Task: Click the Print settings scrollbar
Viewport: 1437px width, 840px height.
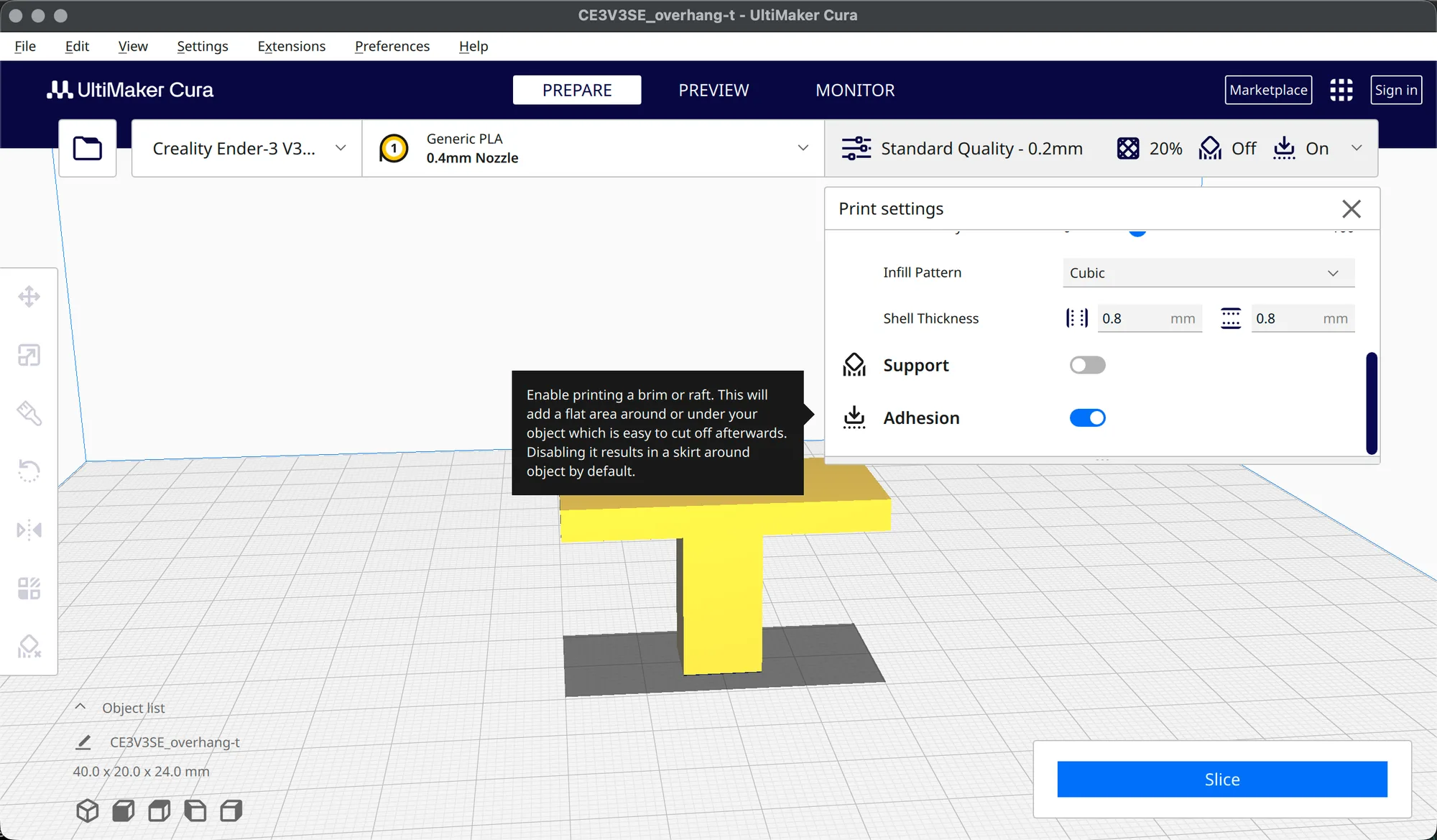Action: point(1372,402)
